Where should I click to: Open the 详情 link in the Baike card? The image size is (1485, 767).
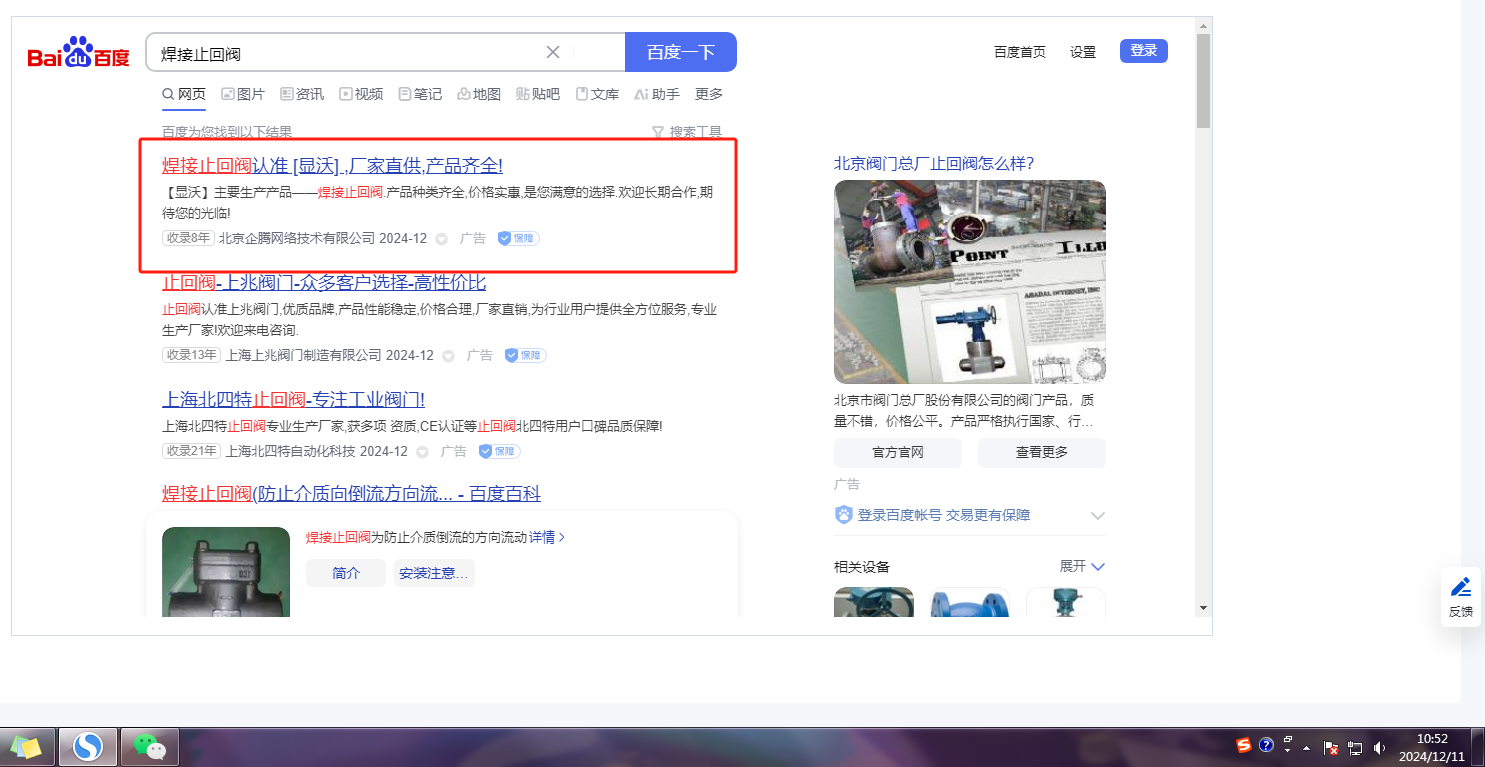(x=547, y=537)
